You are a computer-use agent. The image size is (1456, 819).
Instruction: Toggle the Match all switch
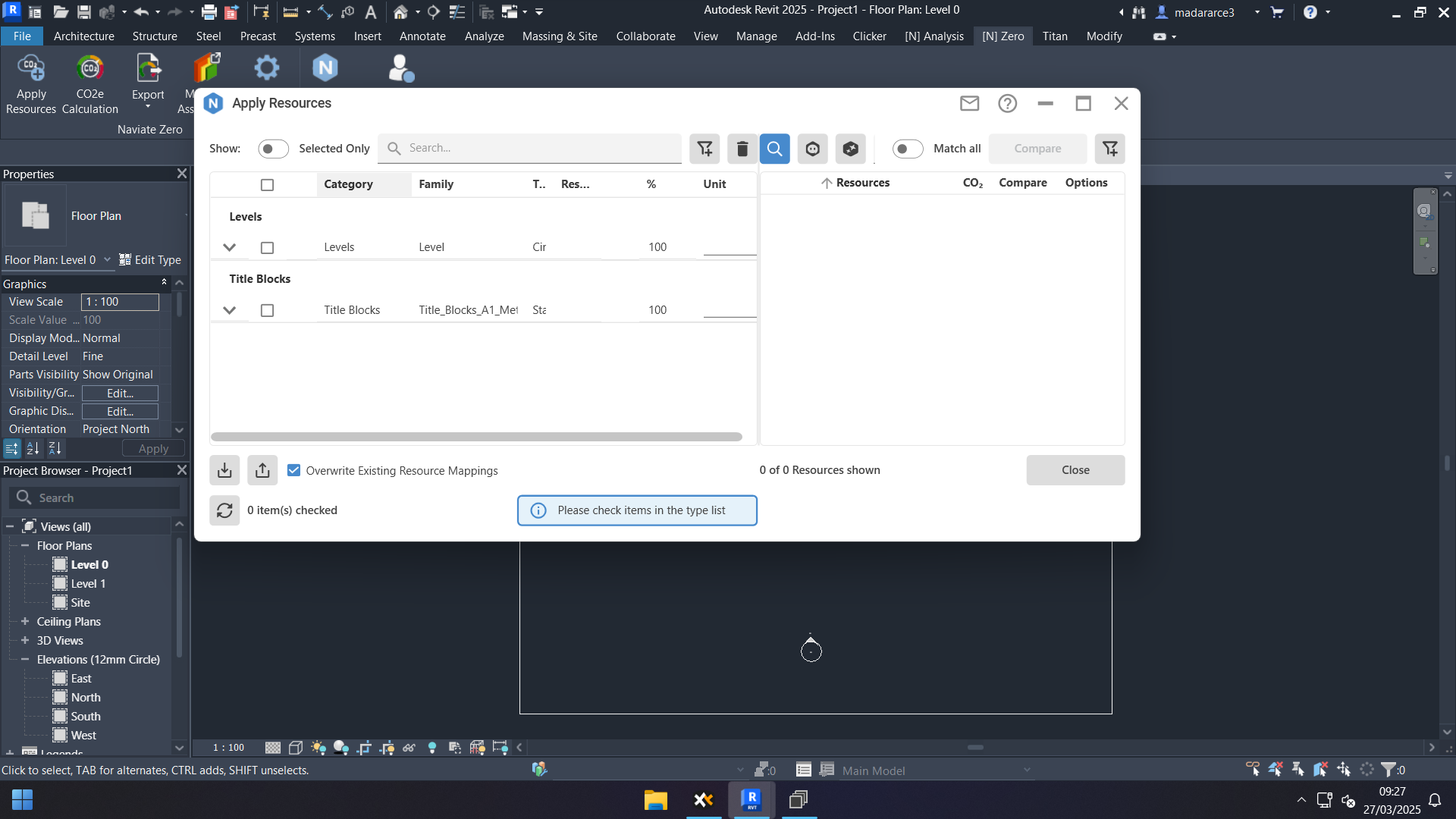(907, 149)
